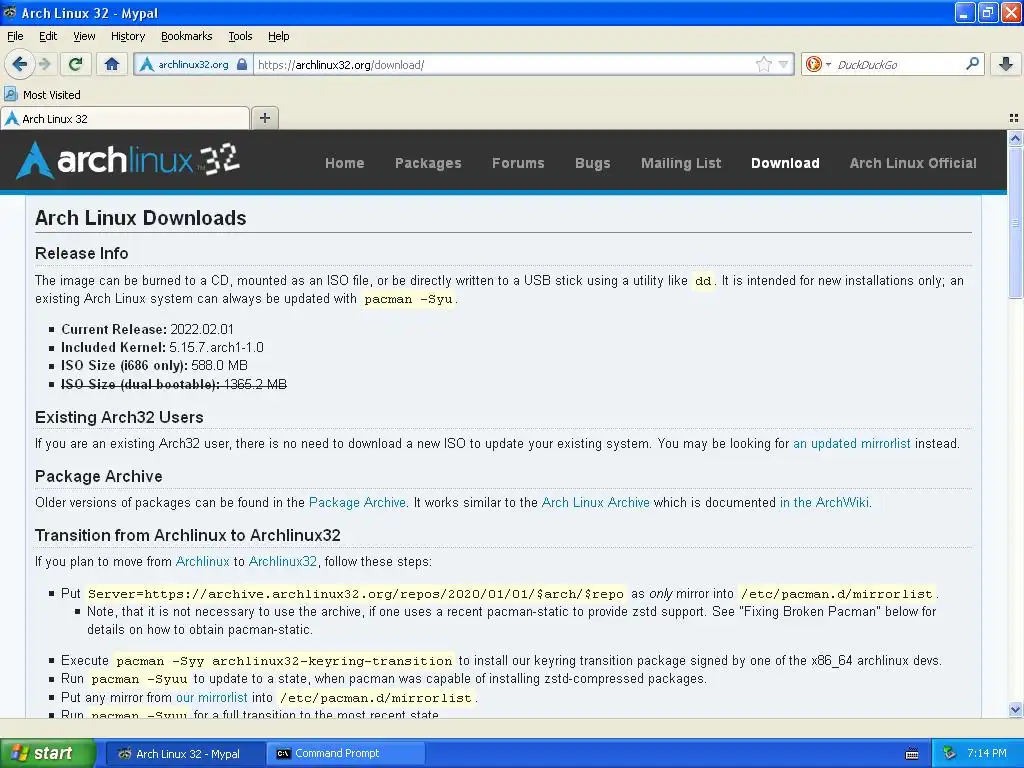Open a new tab with plus

[264, 118]
